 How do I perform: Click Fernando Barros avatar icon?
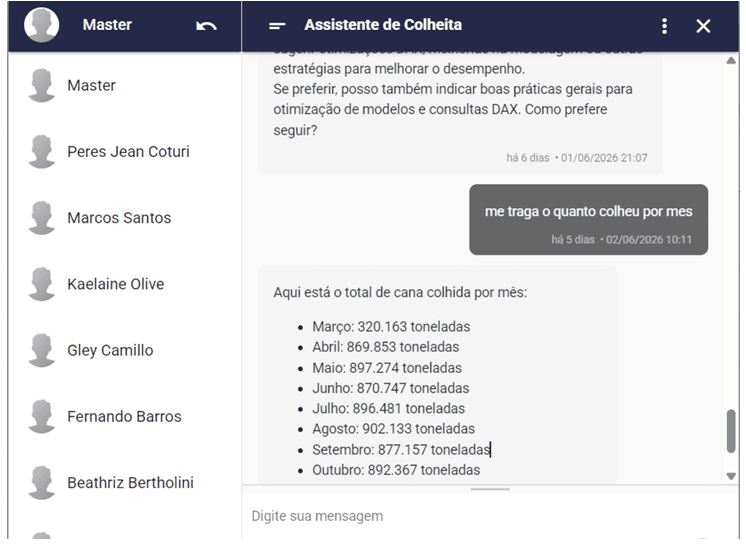coord(41,416)
